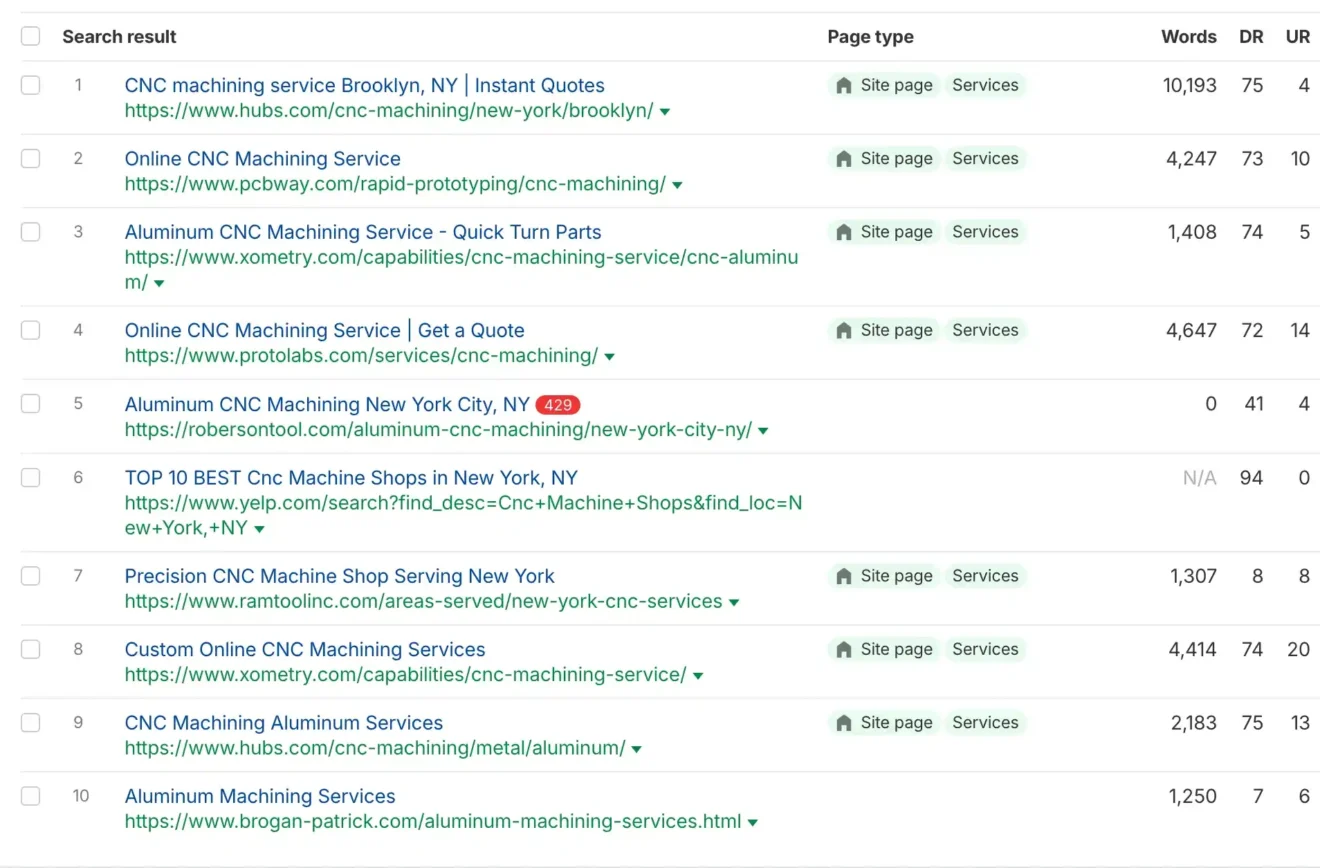Tick checkbox for the Yelp result row
This screenshot has width=1320, height=868.
point(31,478)
